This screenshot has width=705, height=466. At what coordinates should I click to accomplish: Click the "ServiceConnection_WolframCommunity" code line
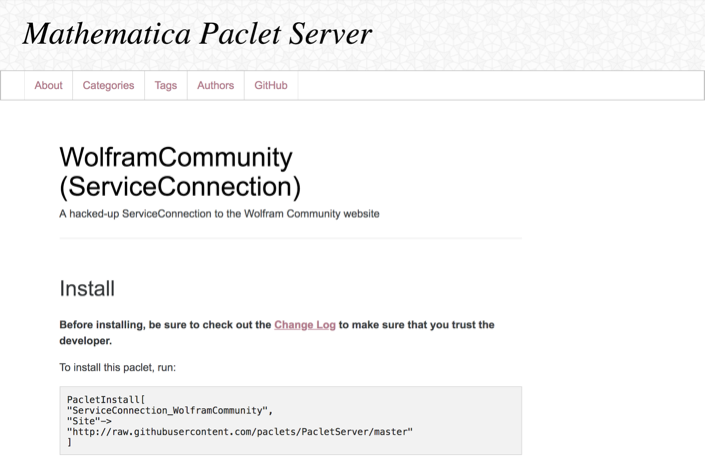(x=170, y=410)
